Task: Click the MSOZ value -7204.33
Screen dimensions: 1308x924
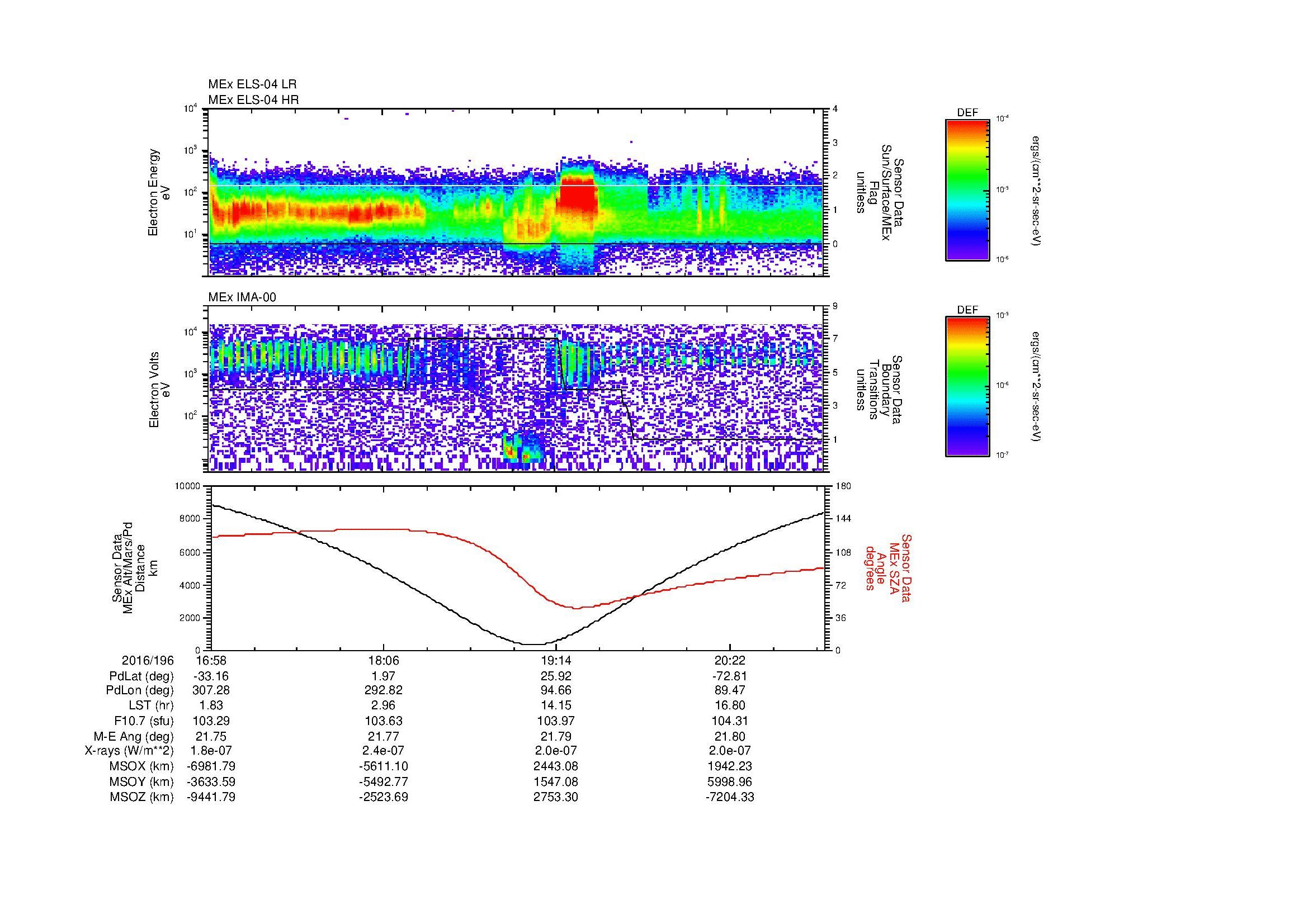Action: point(729,797)
